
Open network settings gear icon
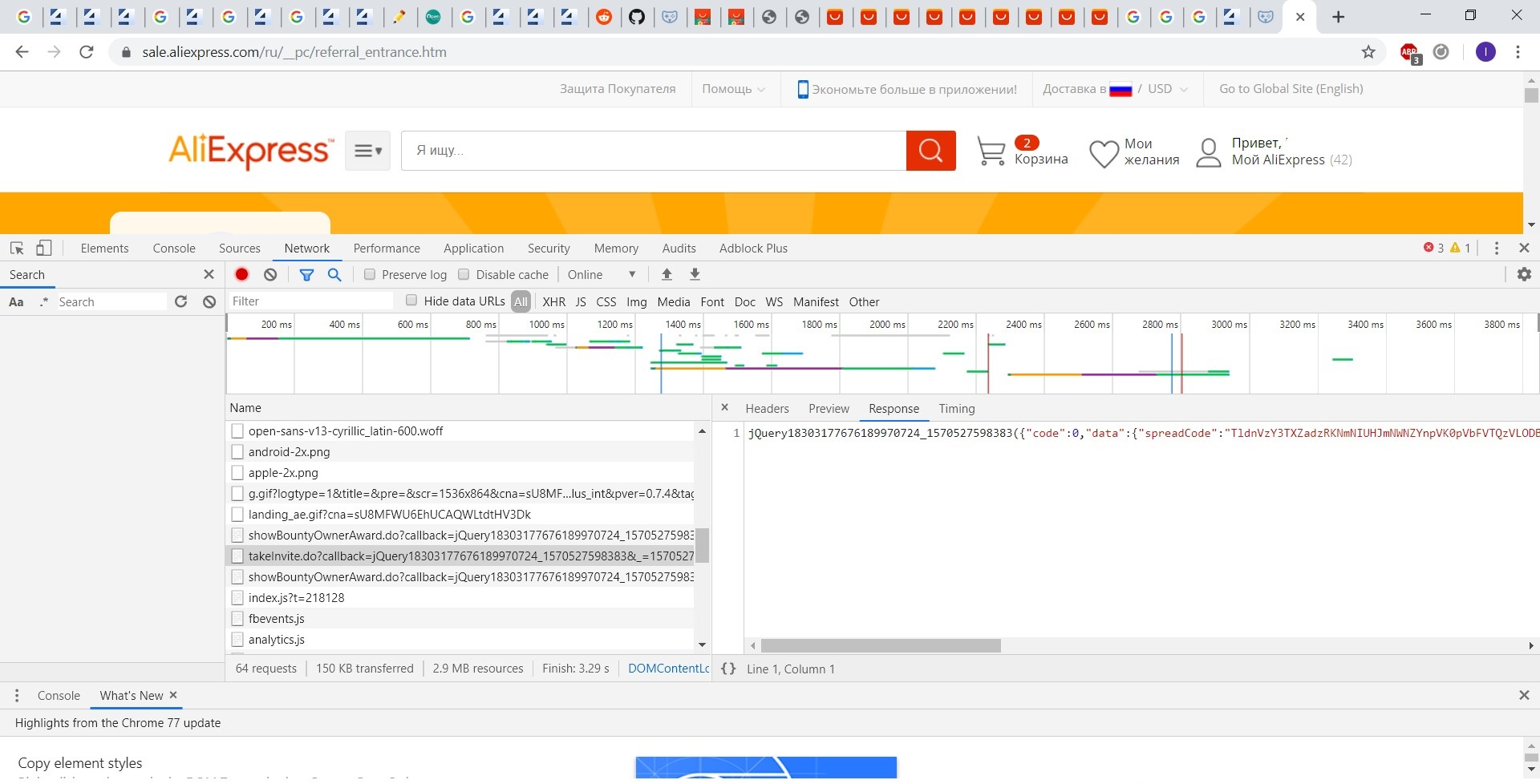[1524, 275]
